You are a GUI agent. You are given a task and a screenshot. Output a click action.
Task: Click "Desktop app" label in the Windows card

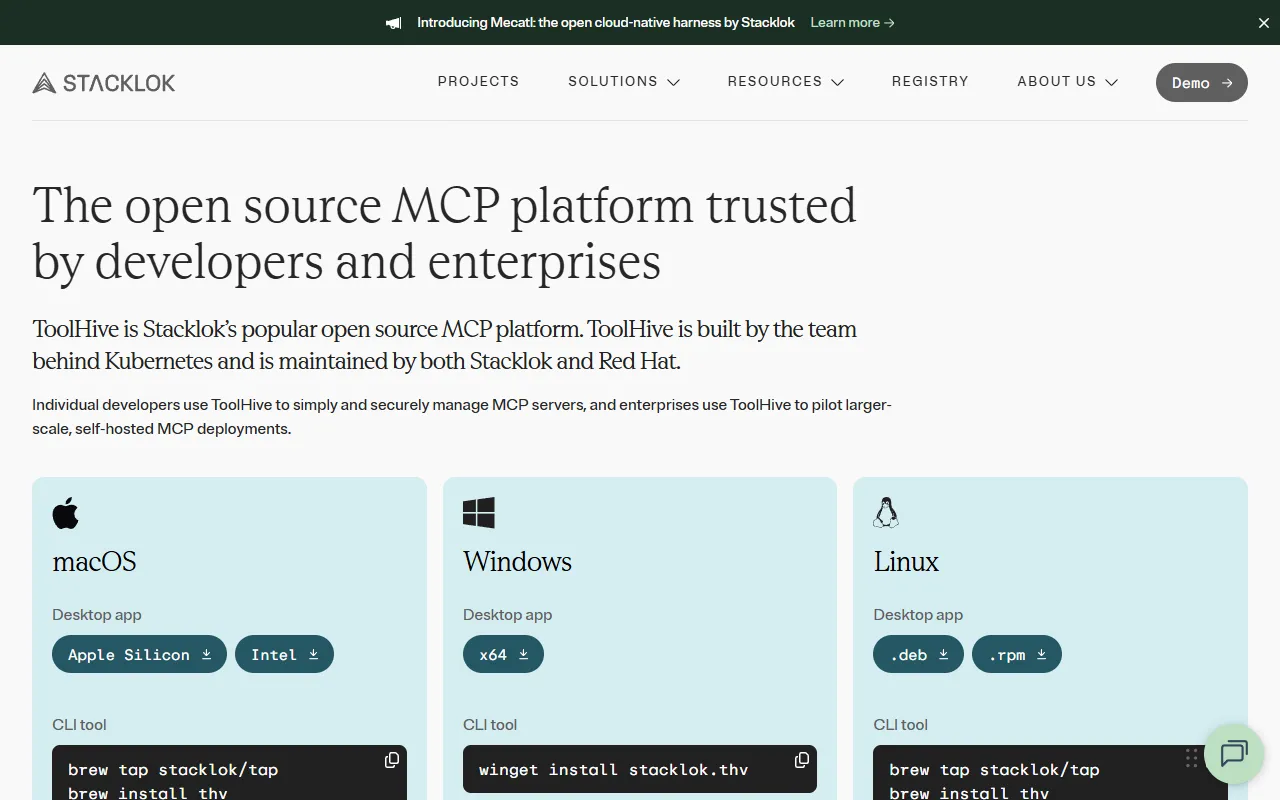tap(507, 615)
